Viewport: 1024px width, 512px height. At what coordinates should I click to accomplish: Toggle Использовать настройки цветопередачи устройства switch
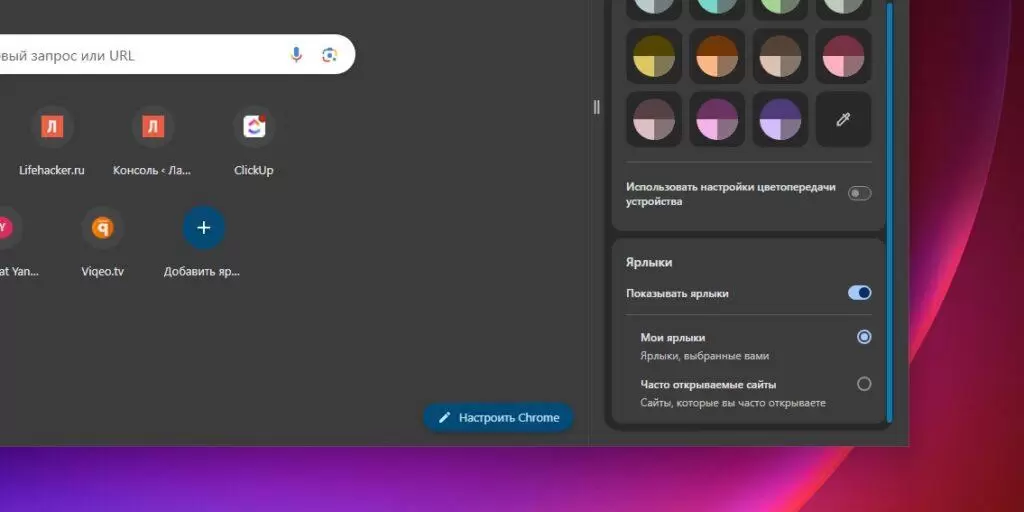pyautogui.click(x=859, y=193)
